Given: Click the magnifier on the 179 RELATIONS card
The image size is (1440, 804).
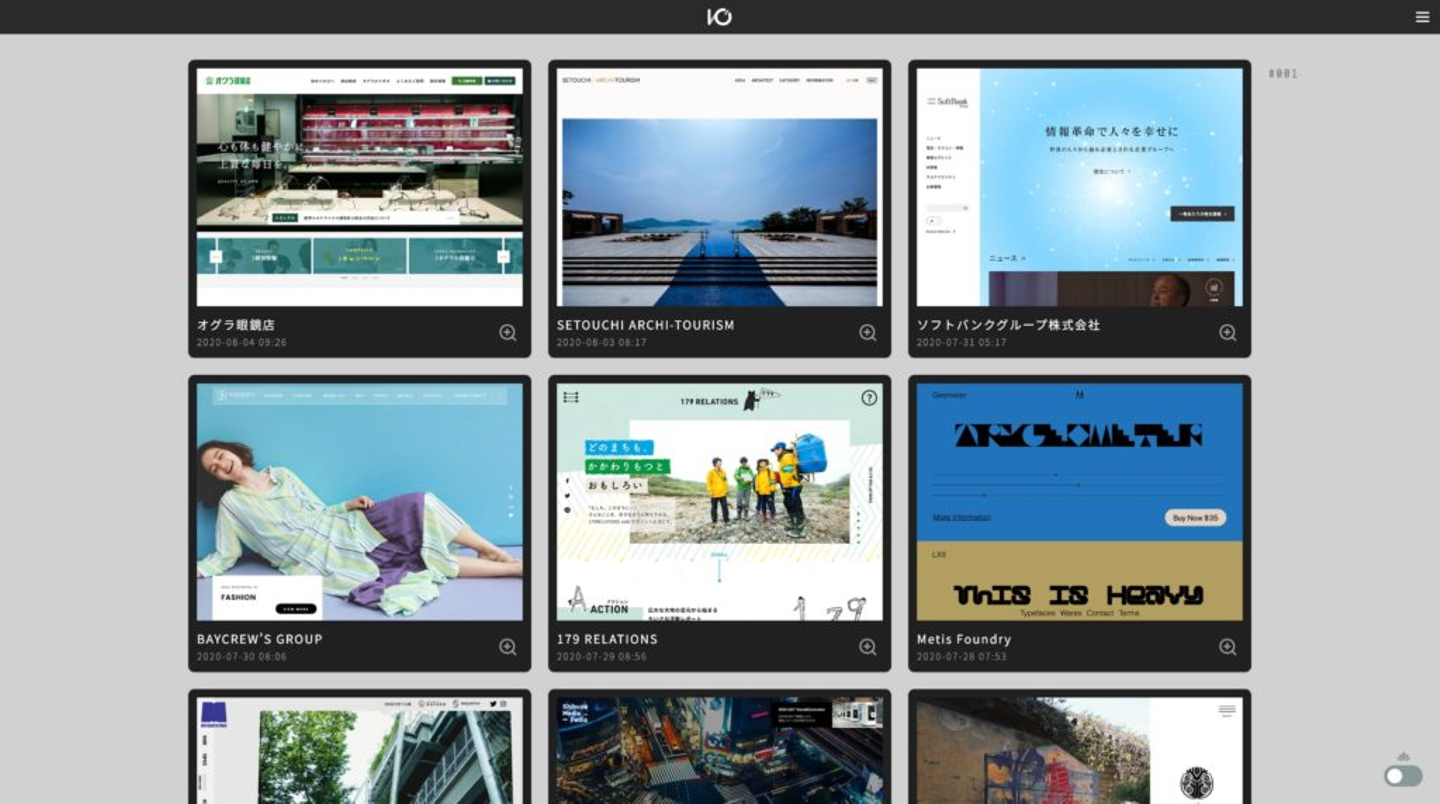Looking at the screenshot, I should click(868, 647).
